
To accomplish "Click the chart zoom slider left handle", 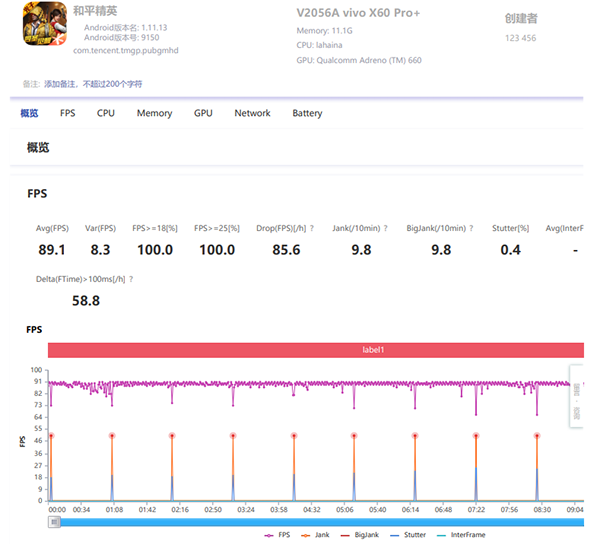I will tap(55, 522).
